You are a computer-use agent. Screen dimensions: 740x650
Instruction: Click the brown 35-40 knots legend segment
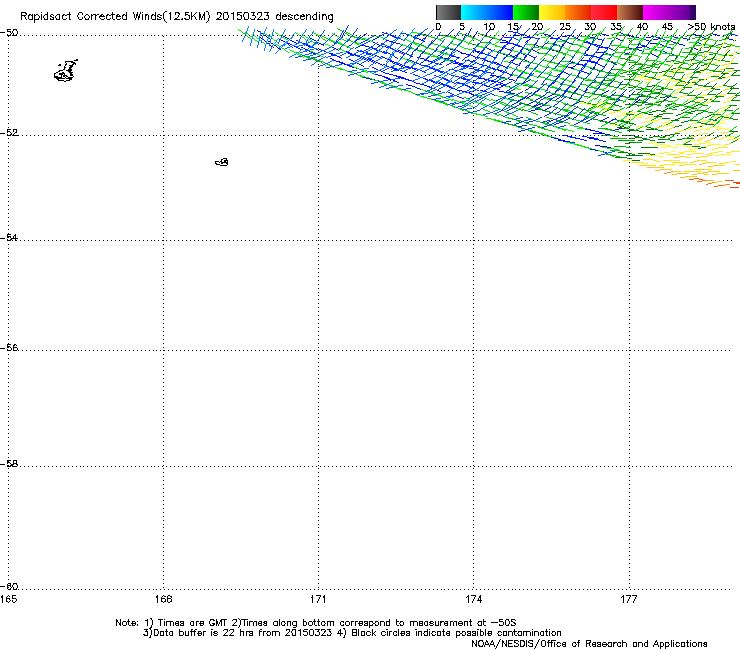630,12
